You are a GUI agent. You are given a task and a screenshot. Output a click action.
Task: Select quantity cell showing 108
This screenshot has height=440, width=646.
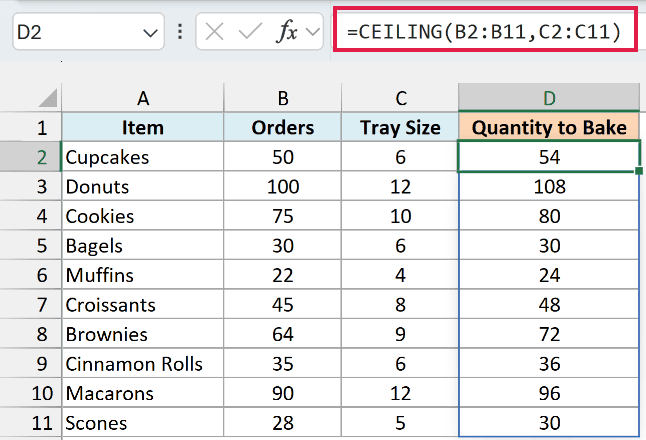point(549,187)
